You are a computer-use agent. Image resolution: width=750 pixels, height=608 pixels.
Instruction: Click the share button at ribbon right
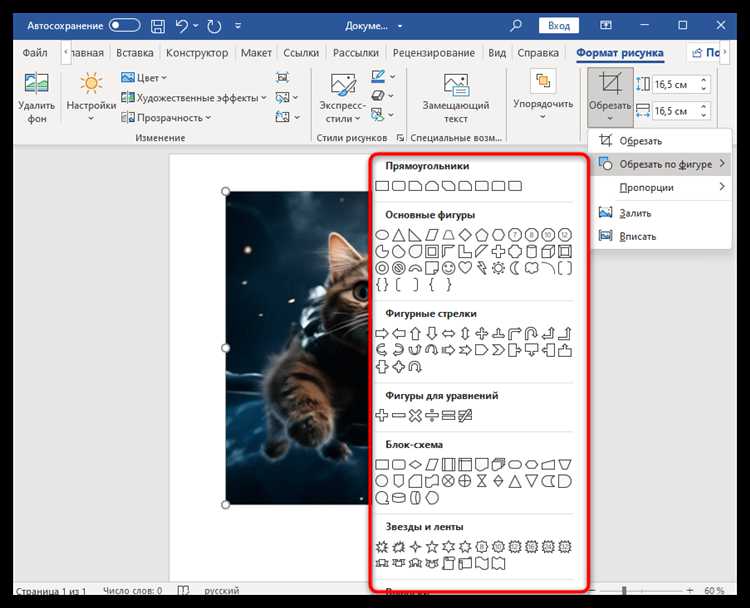(704, 53)
